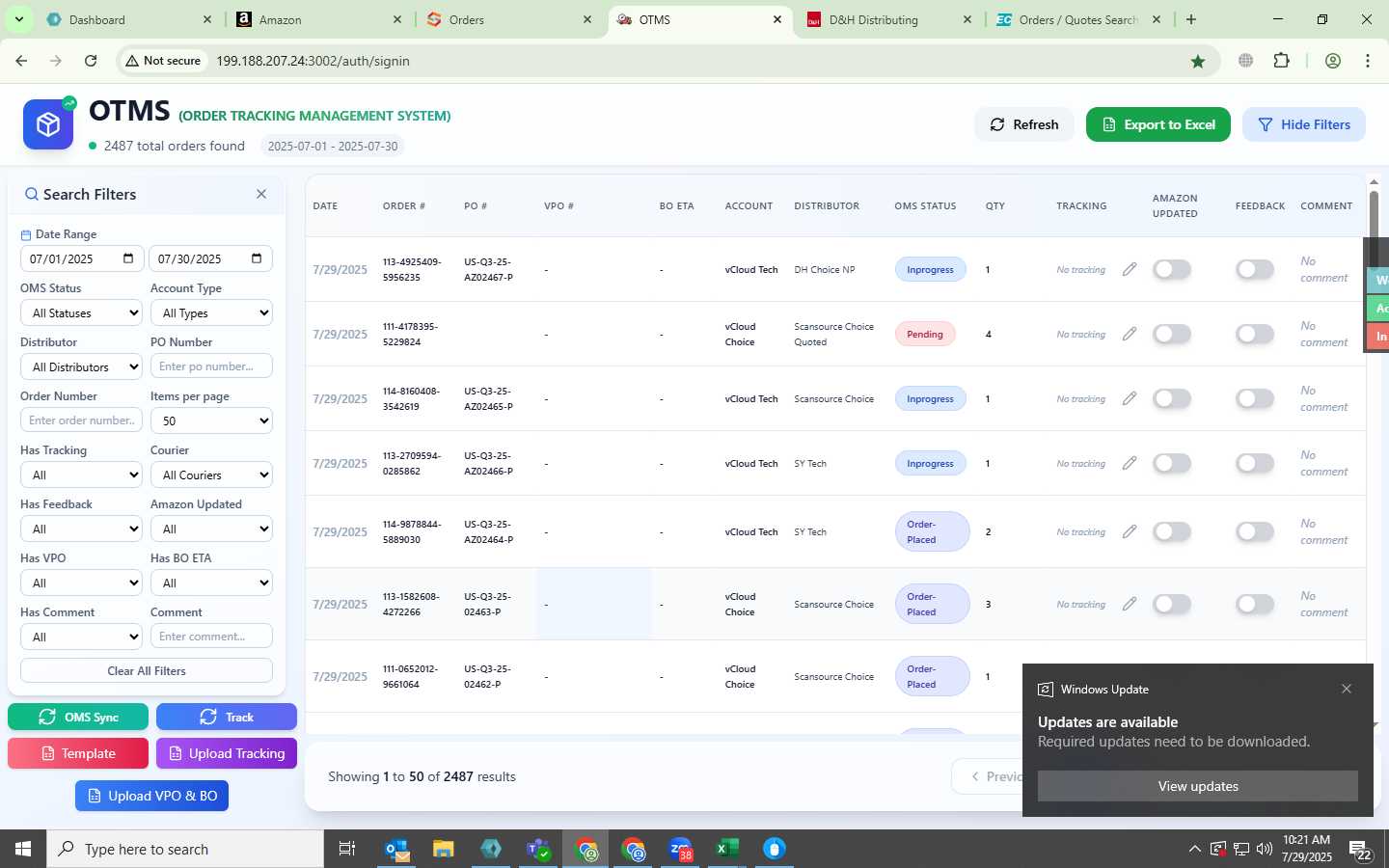The image size is (1389, 868).
Task: Click the Order Number input field
Action: 81,420
